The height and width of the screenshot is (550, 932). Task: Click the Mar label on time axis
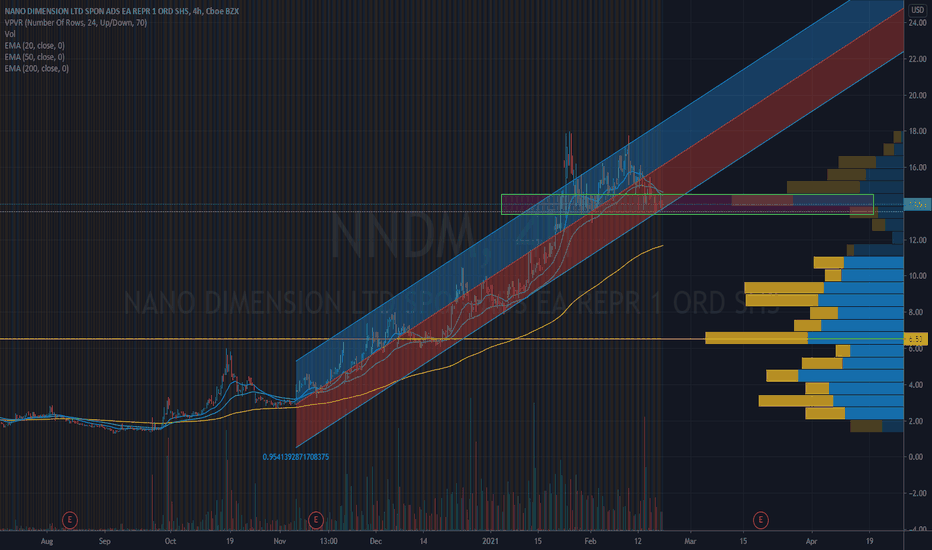(x=690, y=541)
